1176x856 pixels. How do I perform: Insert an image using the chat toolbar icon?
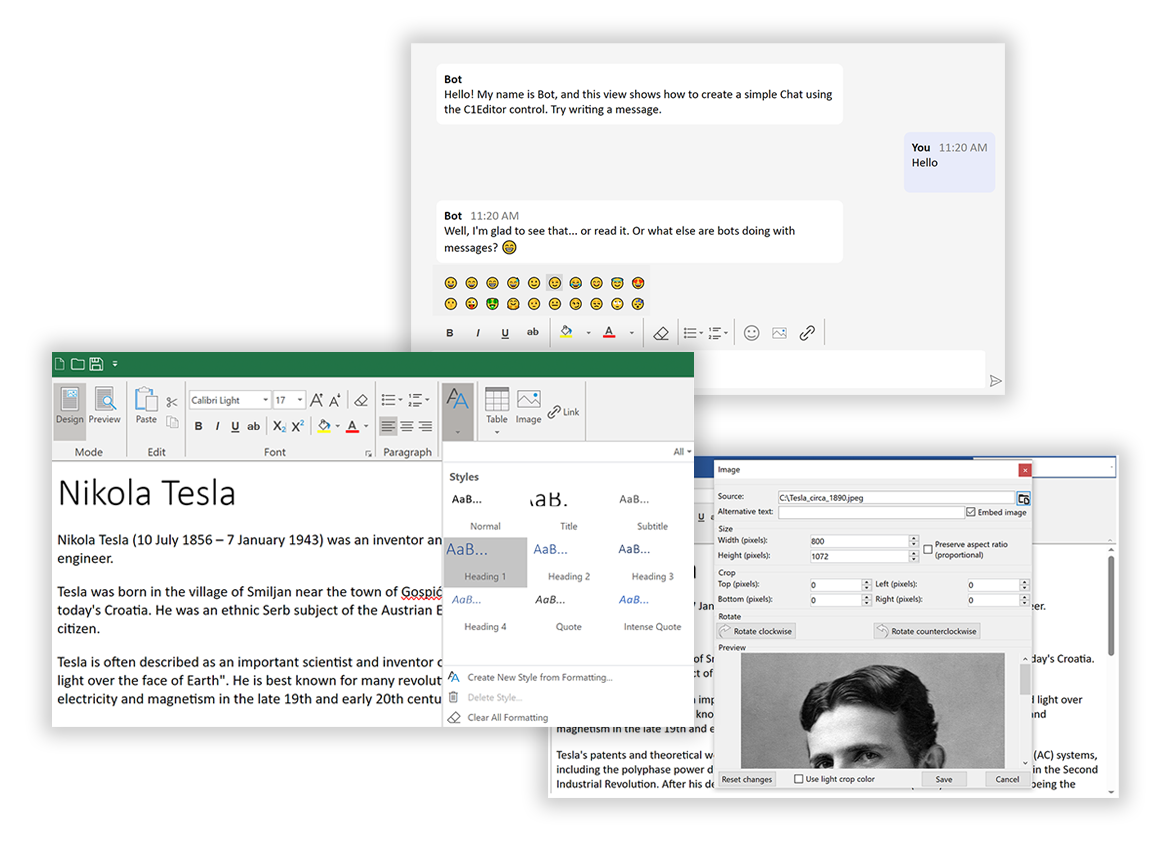click(779, 333)
